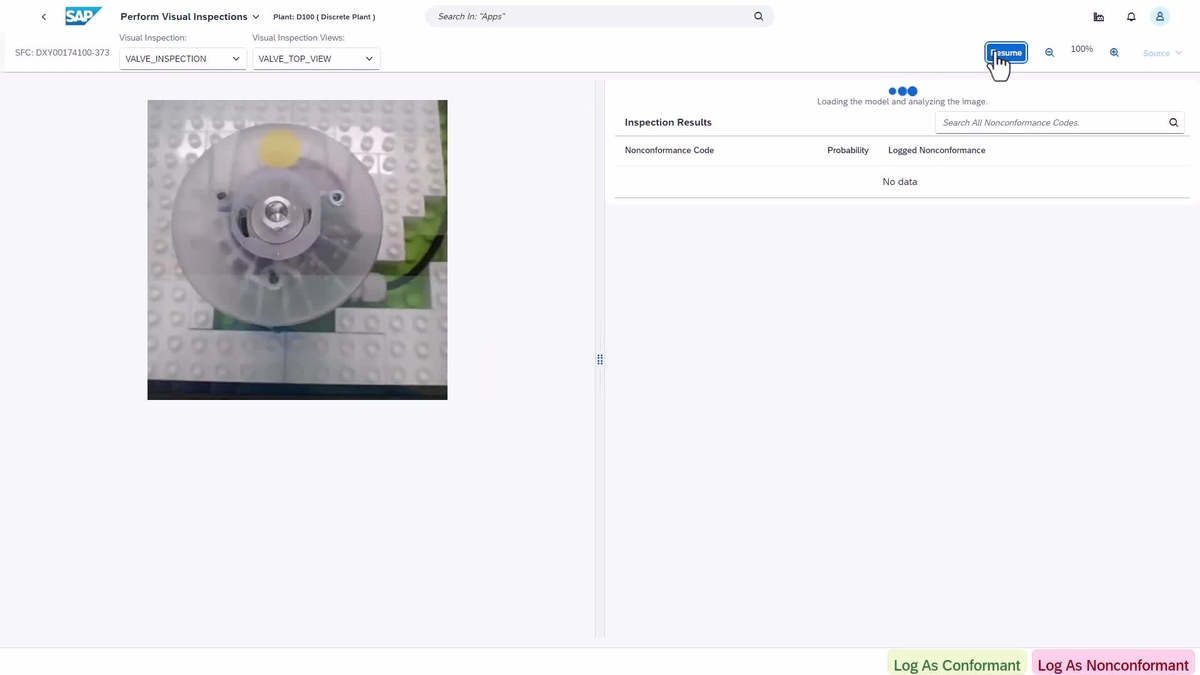Click Log As Nonconformant
The image size is (1200, 675).
click(x=1112, y=664)
